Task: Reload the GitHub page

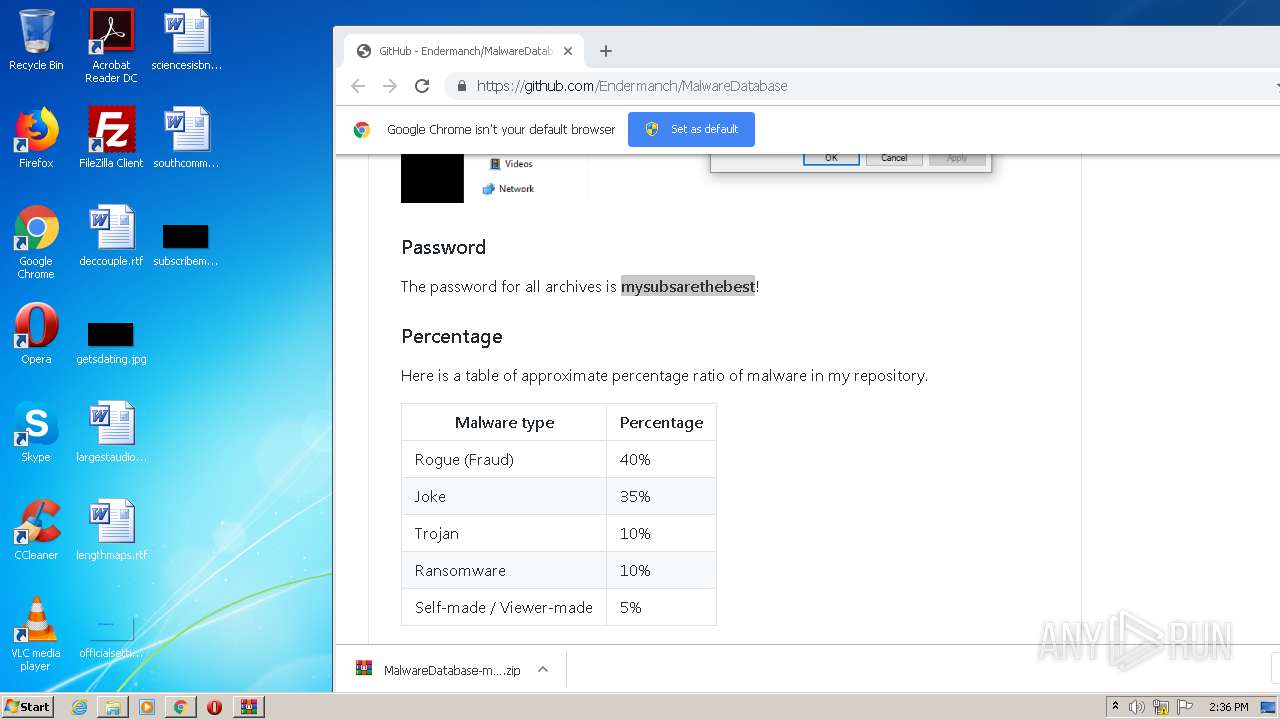Action: tap(422, 86)
